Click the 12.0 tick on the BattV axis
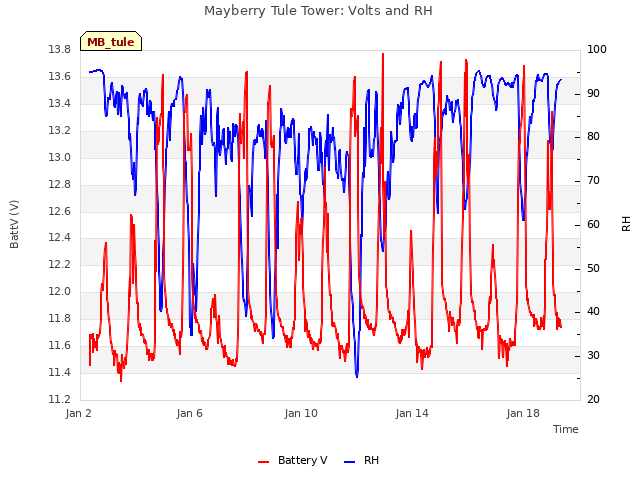640x480 pixels. pyautogui.click(x=60, y=291)
